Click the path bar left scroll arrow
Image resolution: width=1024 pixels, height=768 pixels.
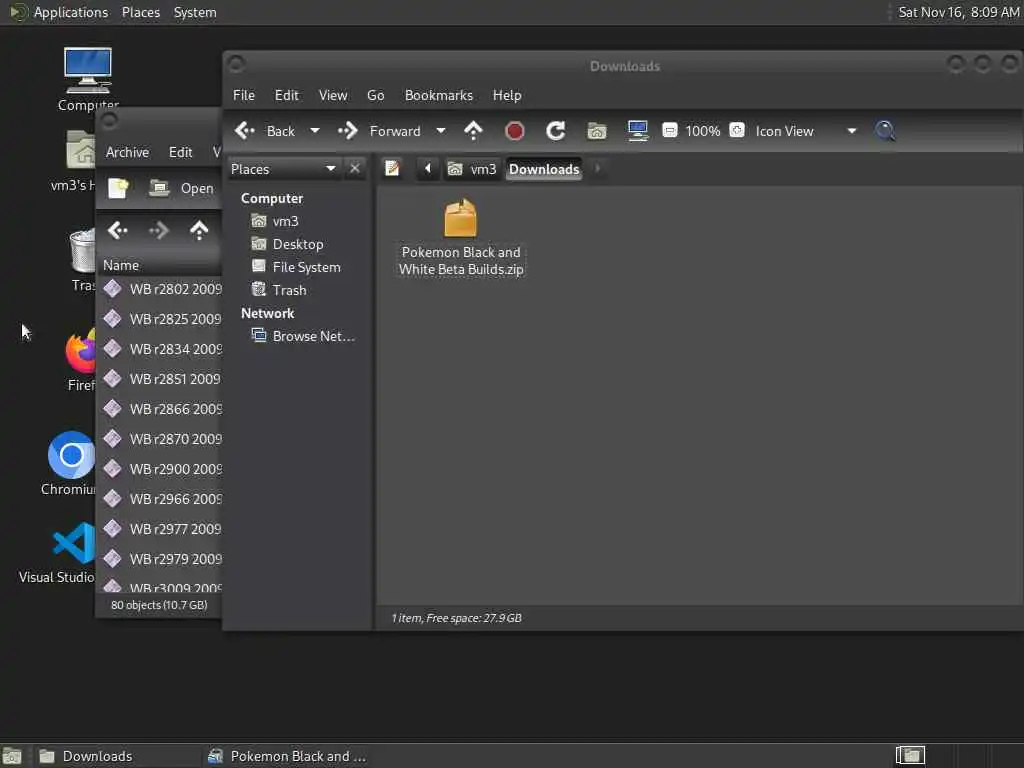pyautogui.click(x=428, y=168)
